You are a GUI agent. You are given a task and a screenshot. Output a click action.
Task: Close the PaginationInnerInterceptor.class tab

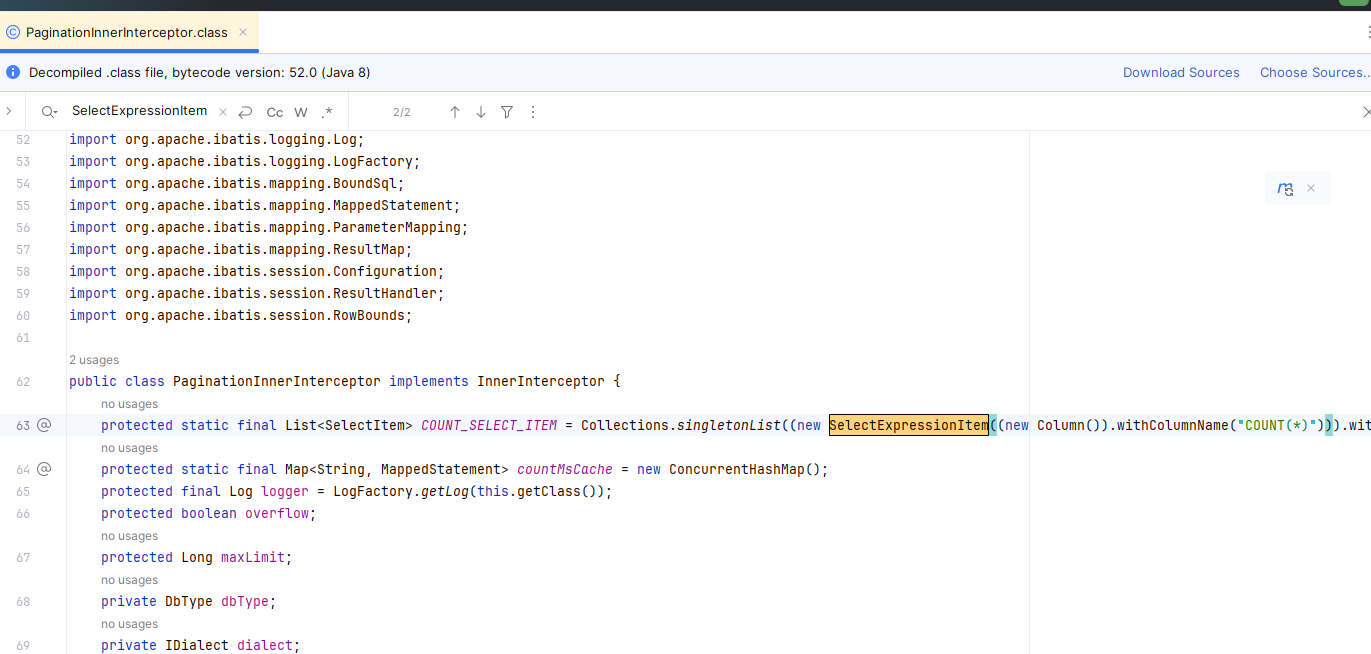click(243, 32)
